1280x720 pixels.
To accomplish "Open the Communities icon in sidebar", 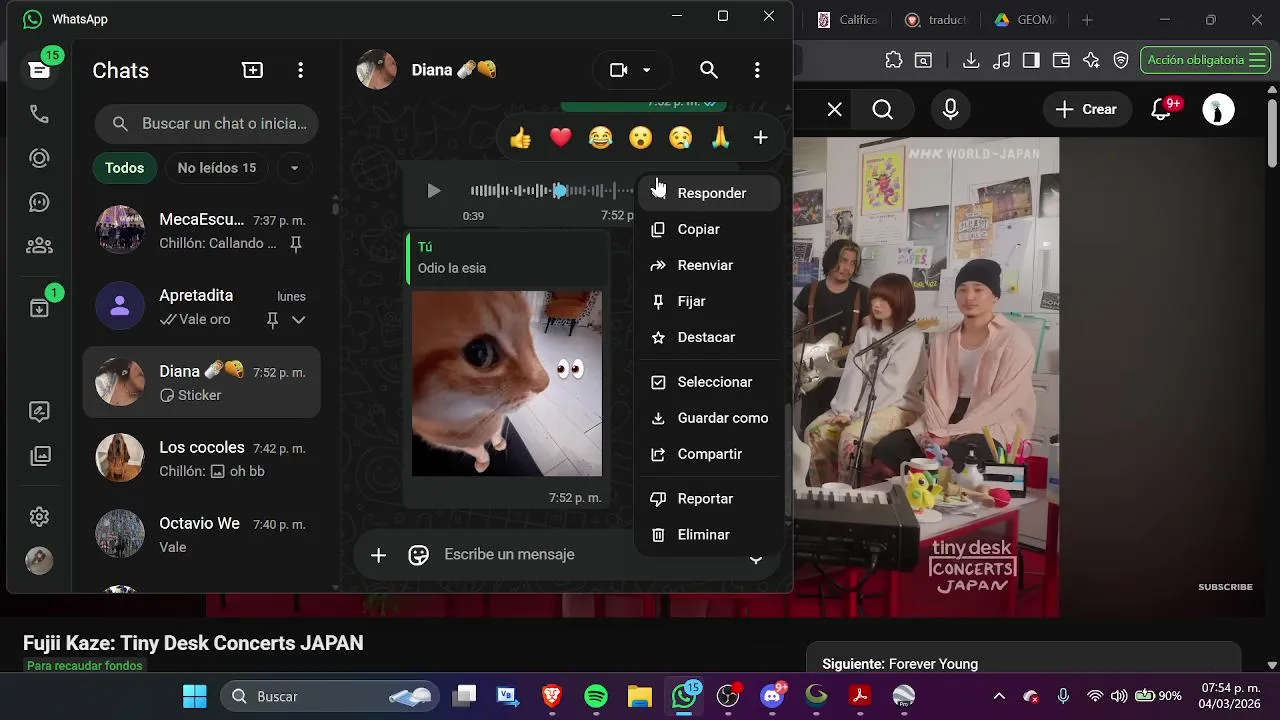I will click(x=39, y=245).
